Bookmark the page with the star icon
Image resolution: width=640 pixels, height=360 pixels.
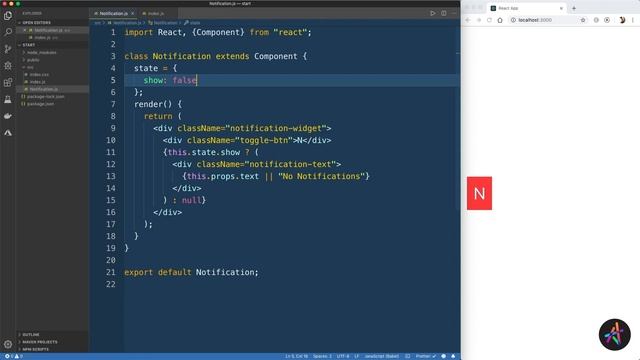pos(583,20)
